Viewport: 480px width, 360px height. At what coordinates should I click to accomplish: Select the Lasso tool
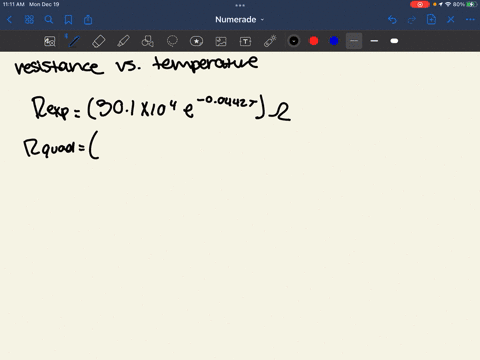coord(172,41)
